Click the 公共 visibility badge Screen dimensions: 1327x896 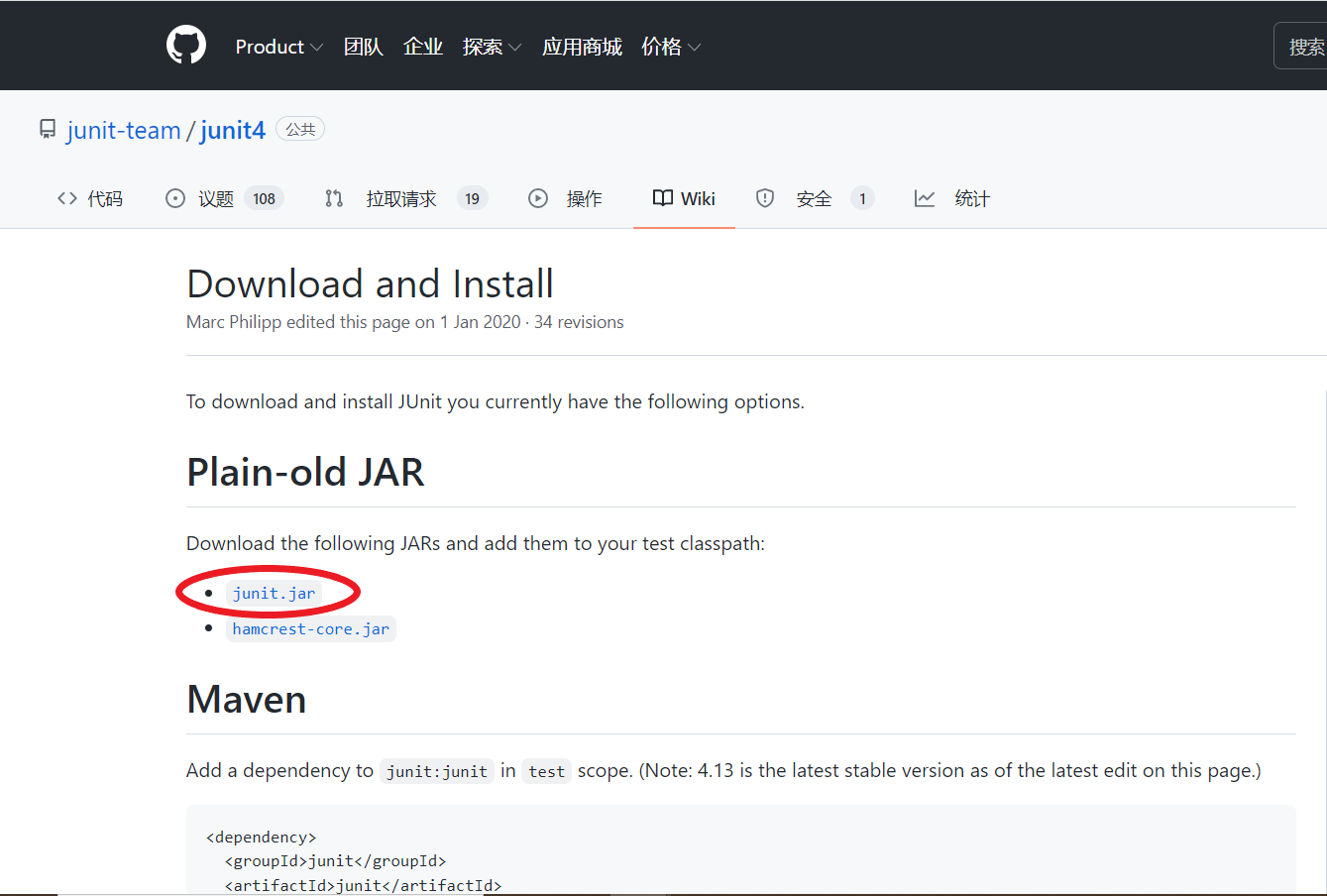pyautogui.click(x=300, y=129)
